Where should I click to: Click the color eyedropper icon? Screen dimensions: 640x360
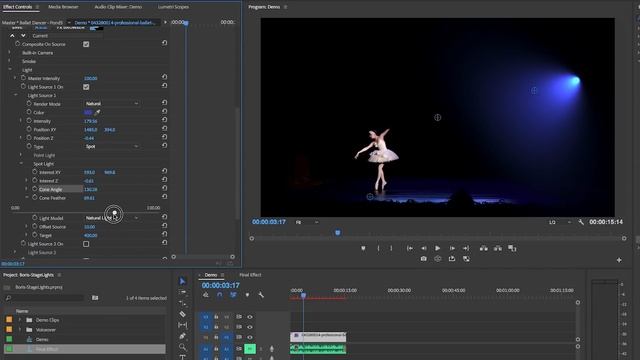coord(97,112)
